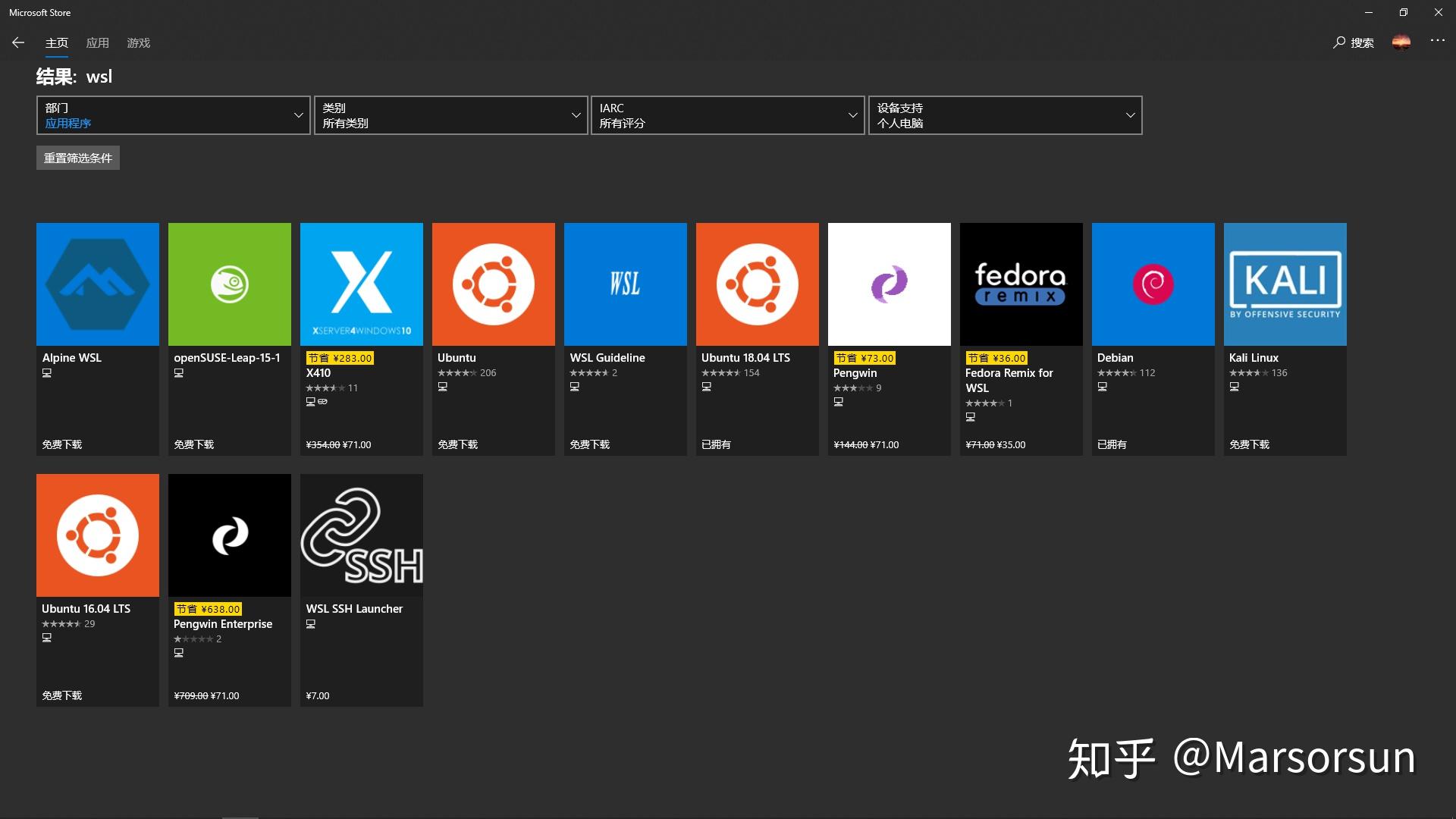Open the Pengwin app tile logo
The width and height of the screenshot is (1456, 819).
[890, 284]
